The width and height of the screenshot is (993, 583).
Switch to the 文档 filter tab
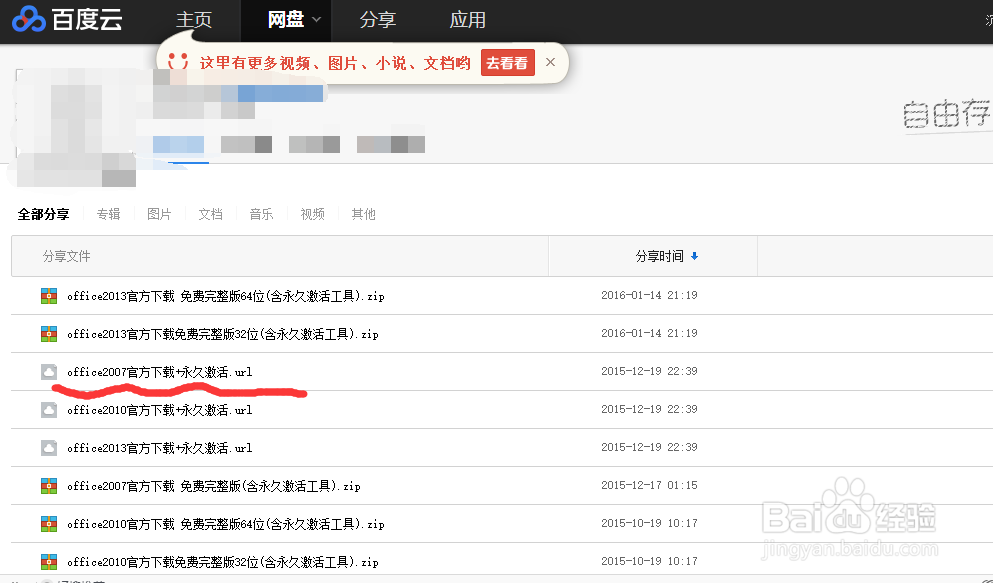point(210,213)
